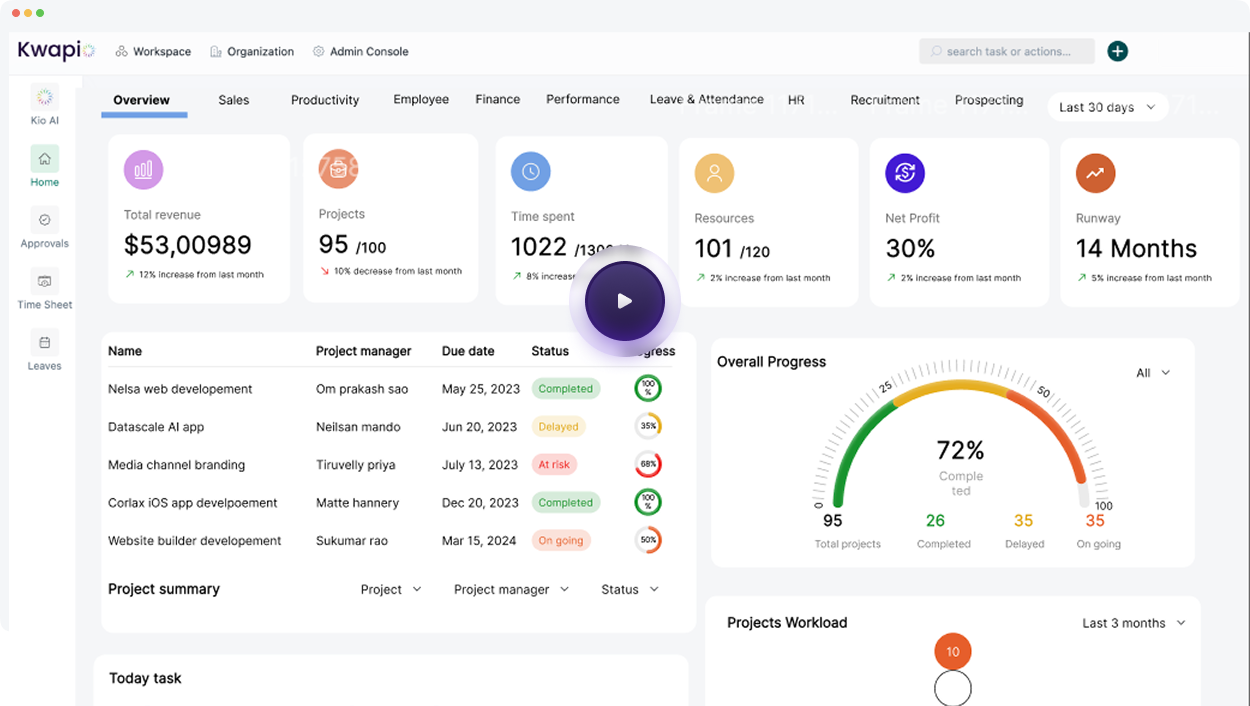1250x706 pixels.
Task: Click the Kwapi logo
Action: (x=56, y=50)
